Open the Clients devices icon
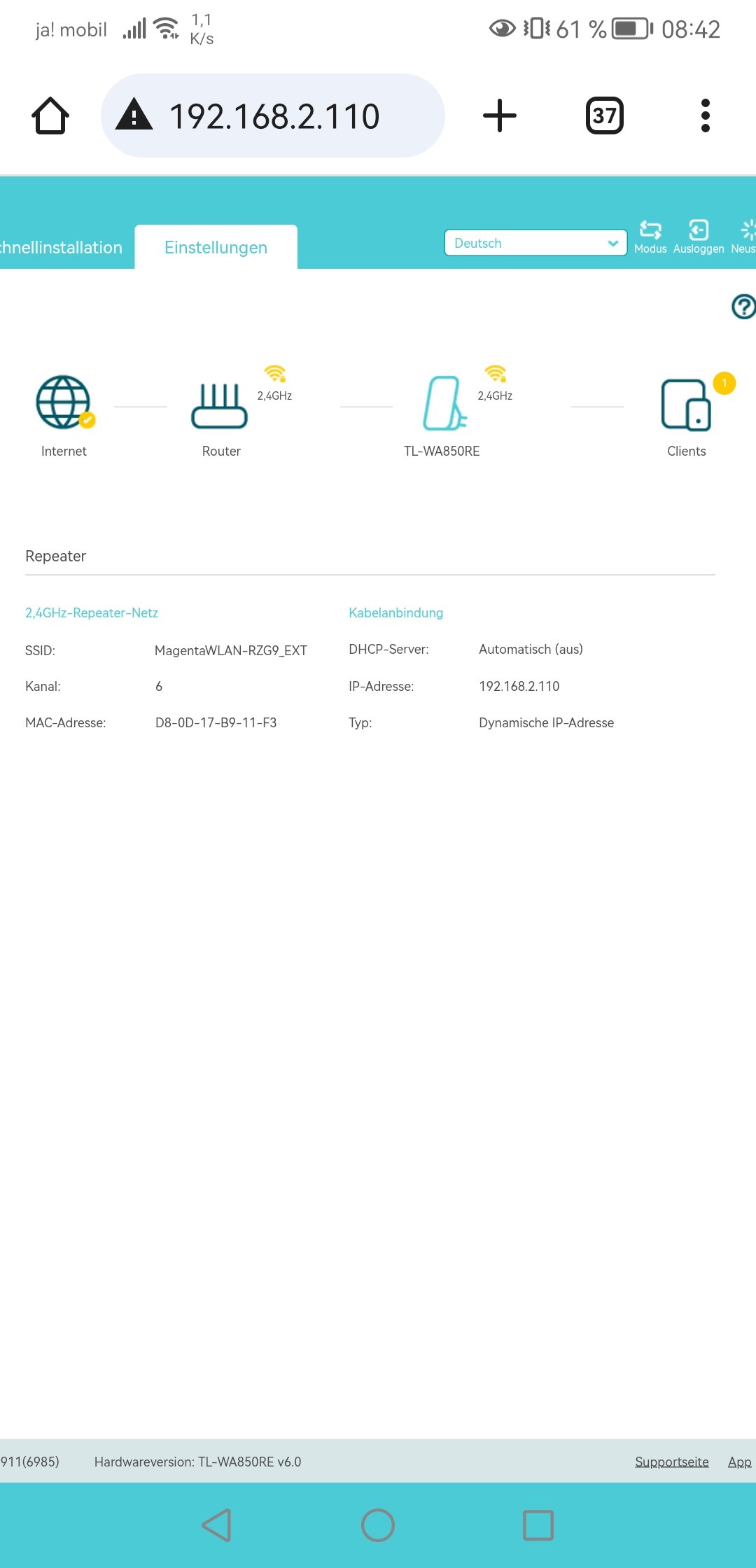Screen dimensions: 756x1568 click(x=686, y=405)
